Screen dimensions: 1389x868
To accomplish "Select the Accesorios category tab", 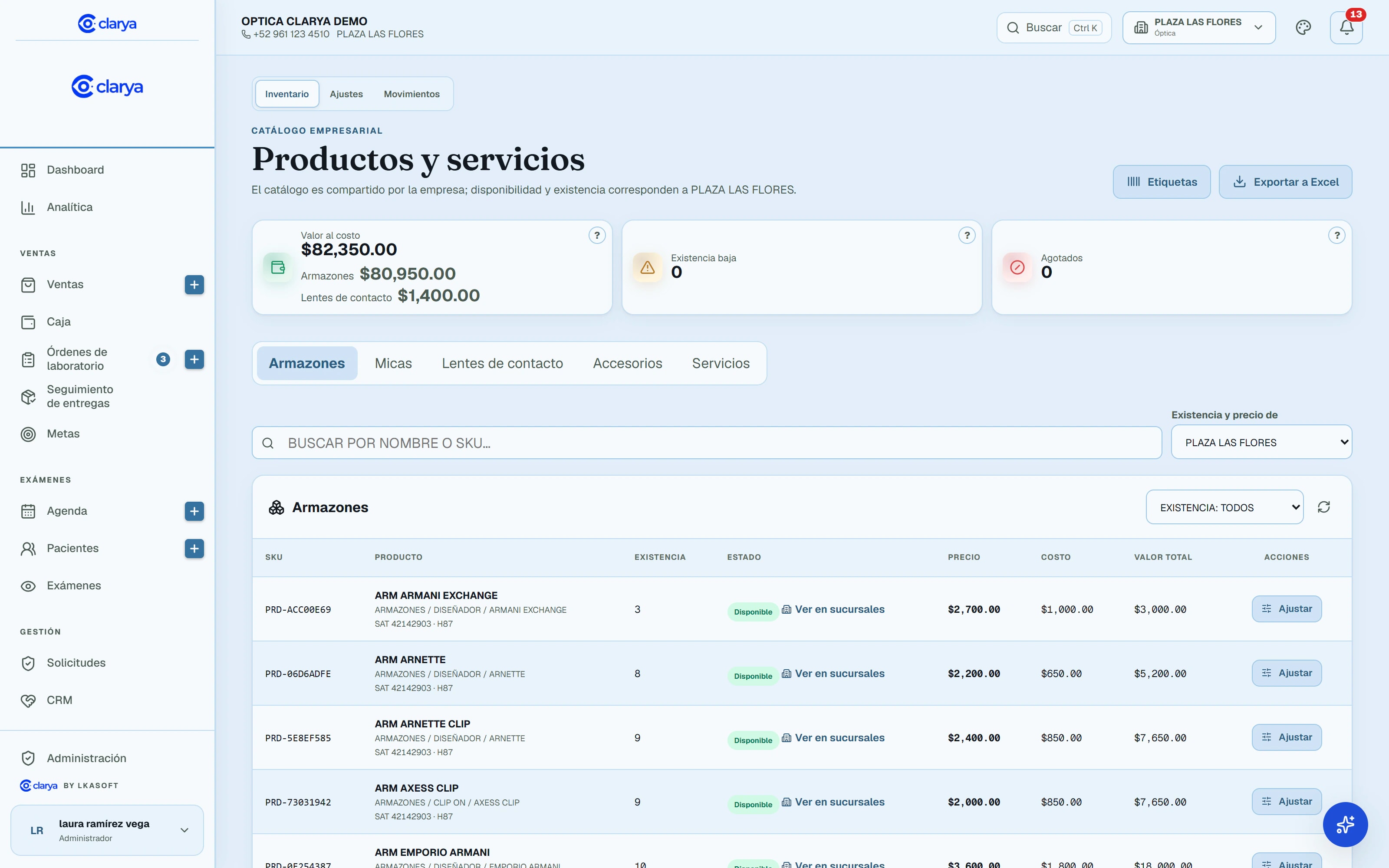I will (627, 363).
